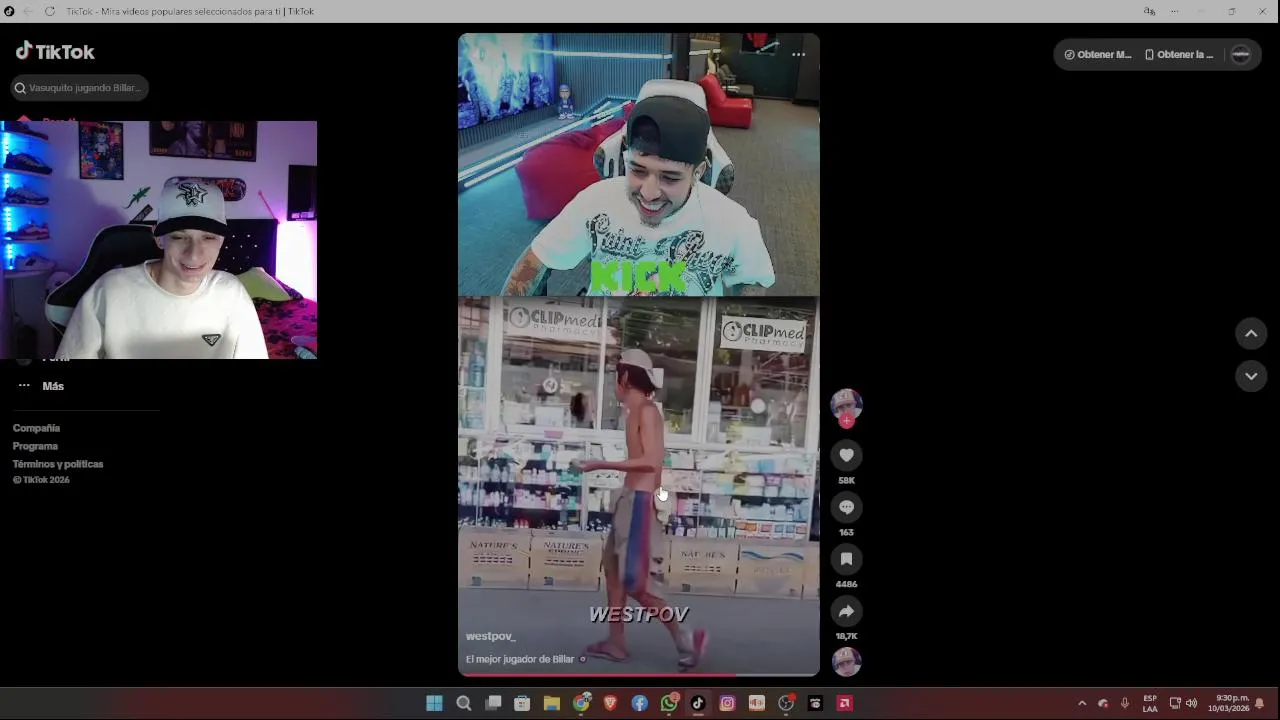The height and width of the screenshot is (720, 1280).
Task: Open File Explorer from the taskbar
Action: tap(551, 703)
